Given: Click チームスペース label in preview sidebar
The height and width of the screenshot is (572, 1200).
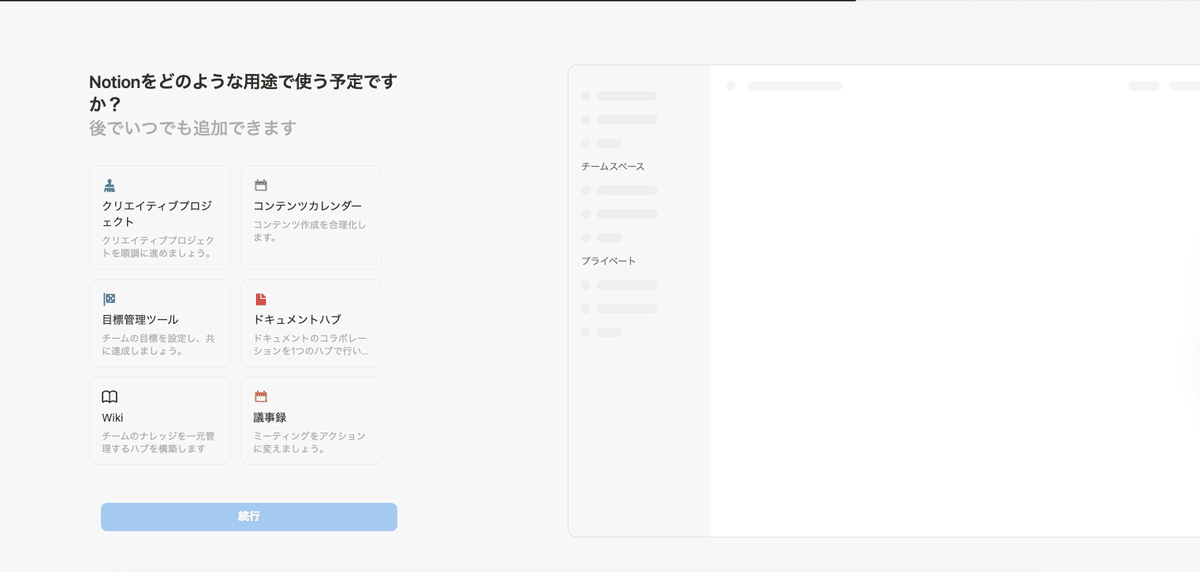Looking at the screenshot, I should (613, 166).
